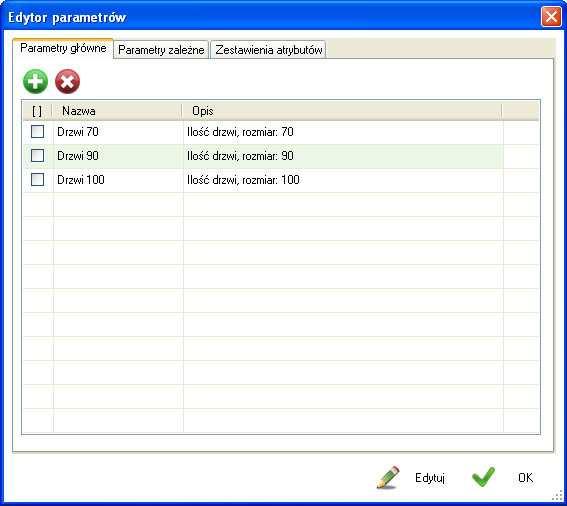This screenshot has height=506, width=567.
Task: Tick the Drzwi 90 checkbox
Action: tap(38, 156)
